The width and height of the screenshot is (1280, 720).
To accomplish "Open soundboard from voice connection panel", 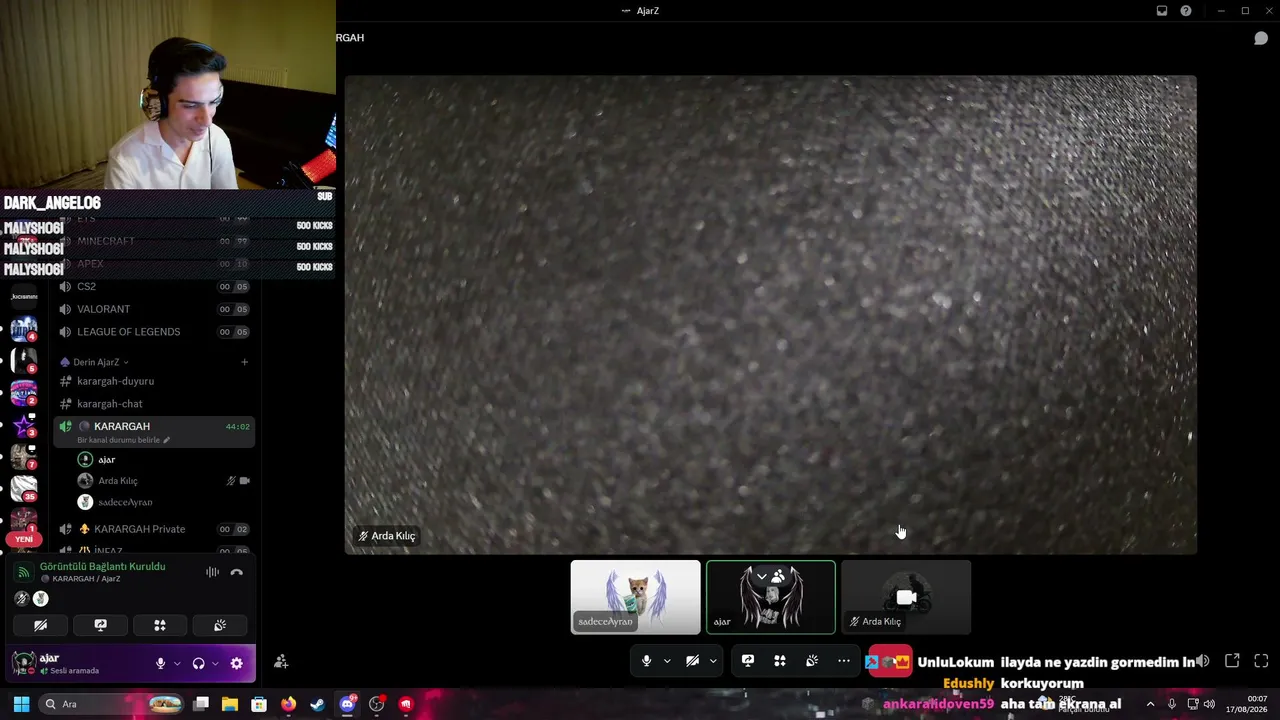I will click(x=220, y=625).
